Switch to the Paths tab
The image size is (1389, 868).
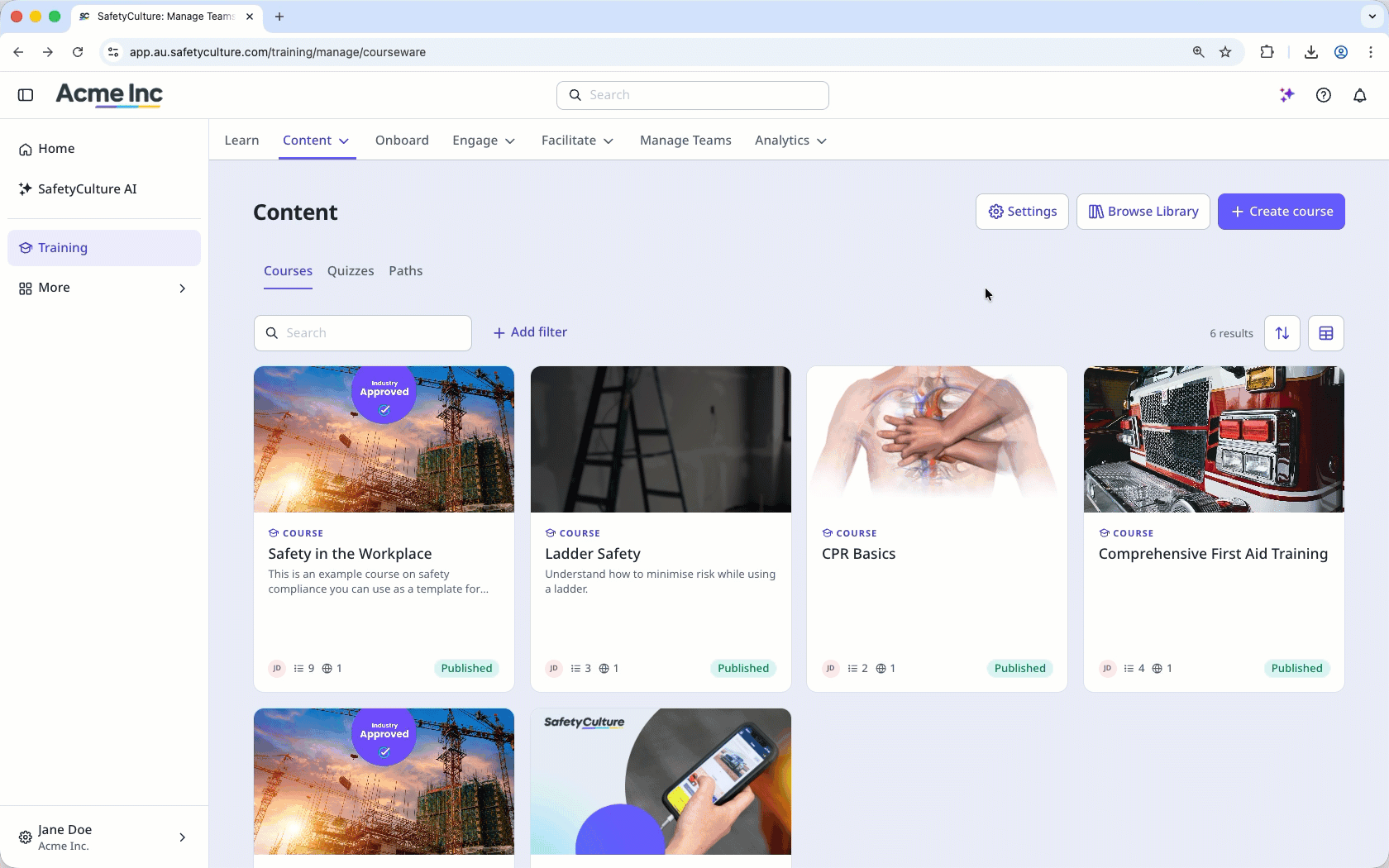click(x=405, y=271)
